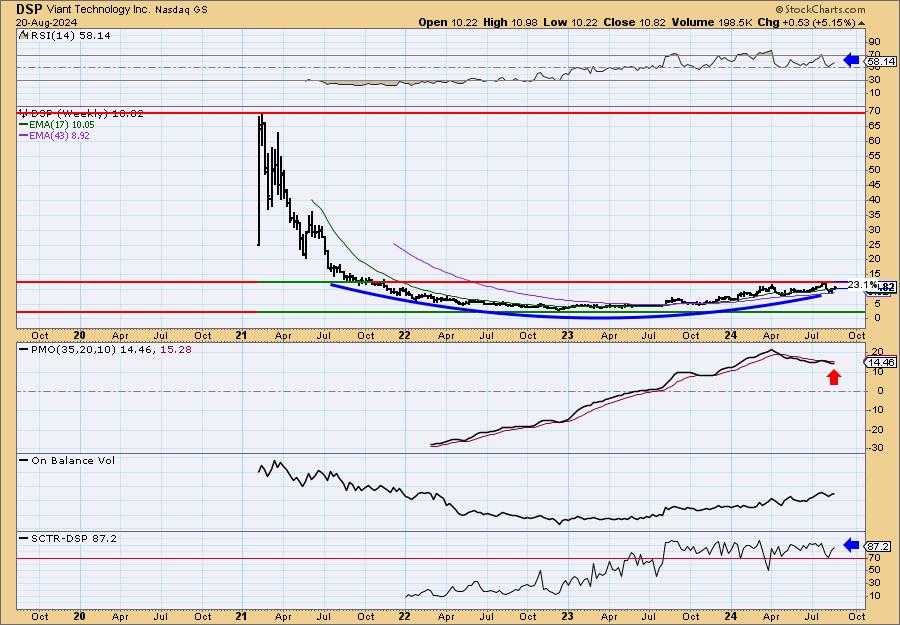This screenshot has height=625, width=900.
Task: Click the On Balance Vol label
Action: click(x=68, y=460)
